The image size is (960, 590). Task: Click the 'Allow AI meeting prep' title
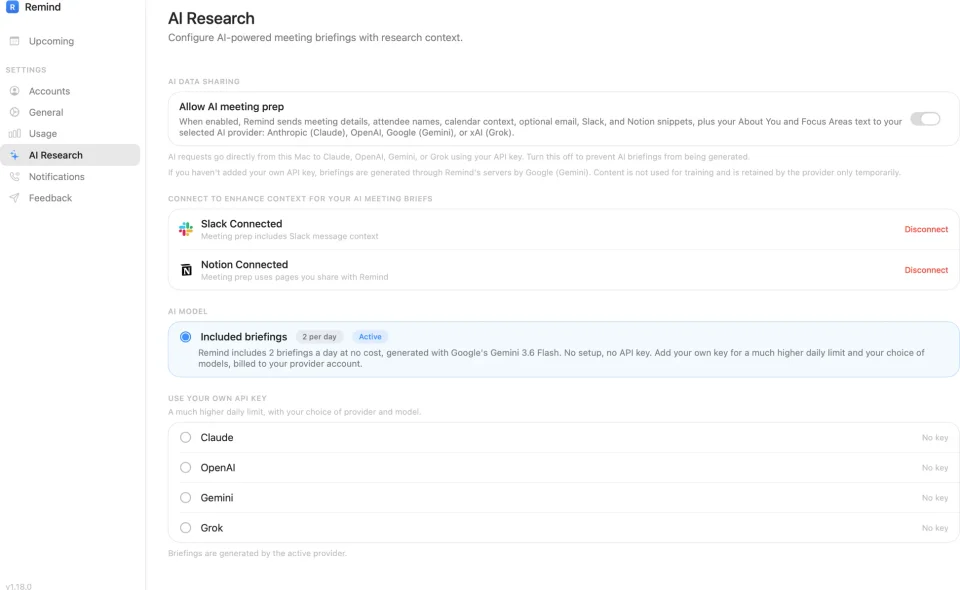pyautogui.click(x=231, y=106)
